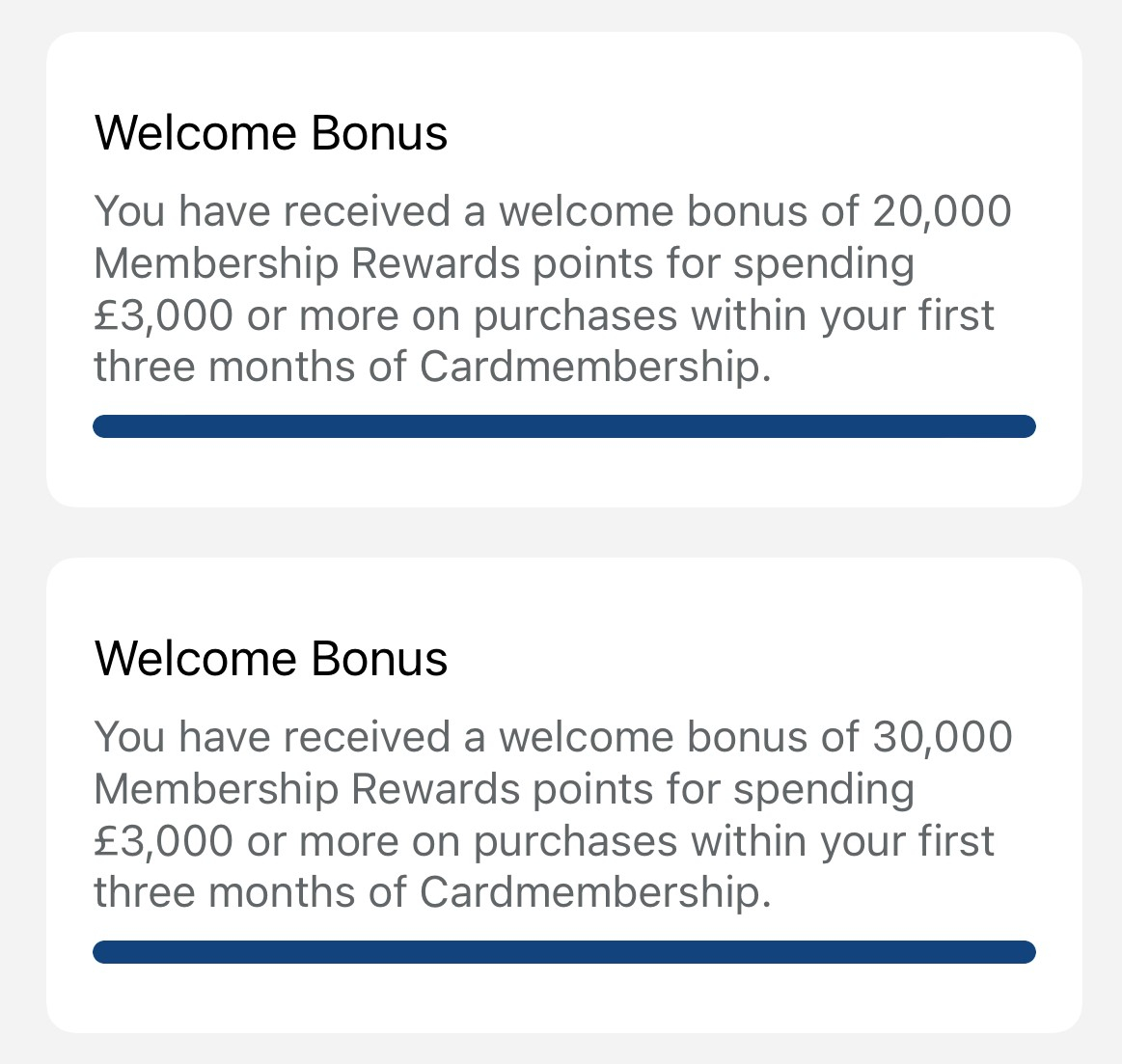
Task: Tap the £3,000 amount in the 20,000 bonus card
Action: tap(164, 315)
